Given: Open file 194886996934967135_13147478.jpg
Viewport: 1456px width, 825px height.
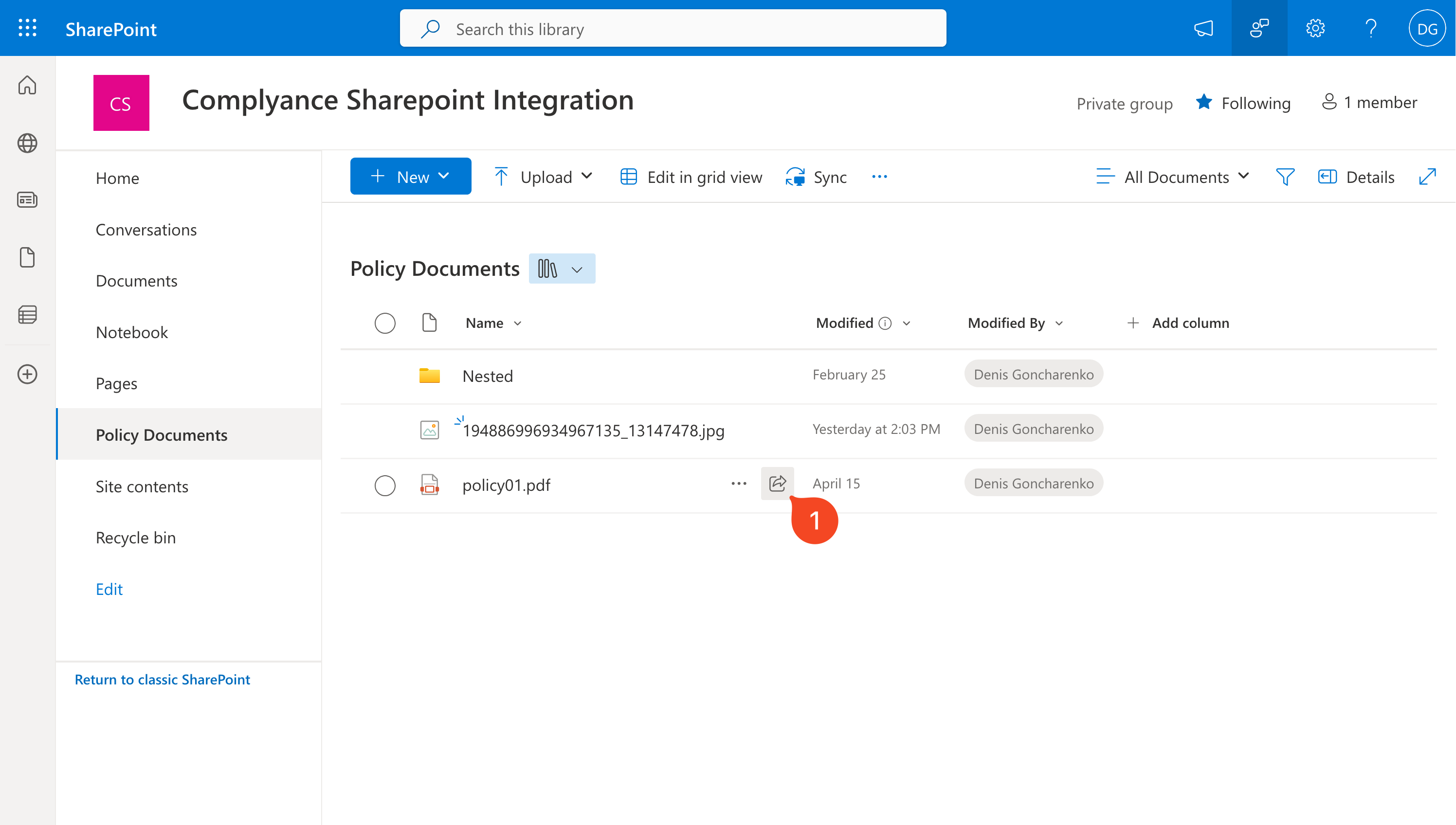Looking at the screenshot, I should tap(593, 430).
